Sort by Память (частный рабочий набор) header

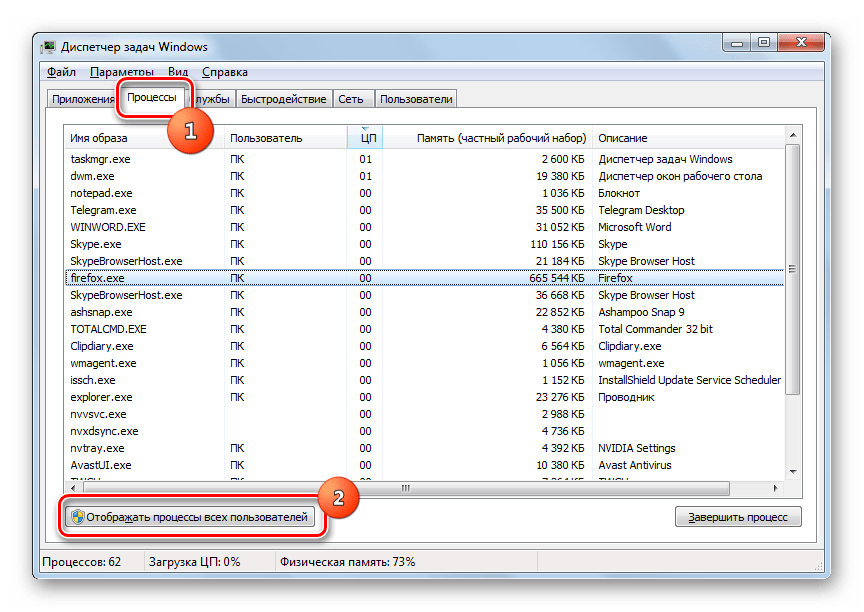pos(488,138)
